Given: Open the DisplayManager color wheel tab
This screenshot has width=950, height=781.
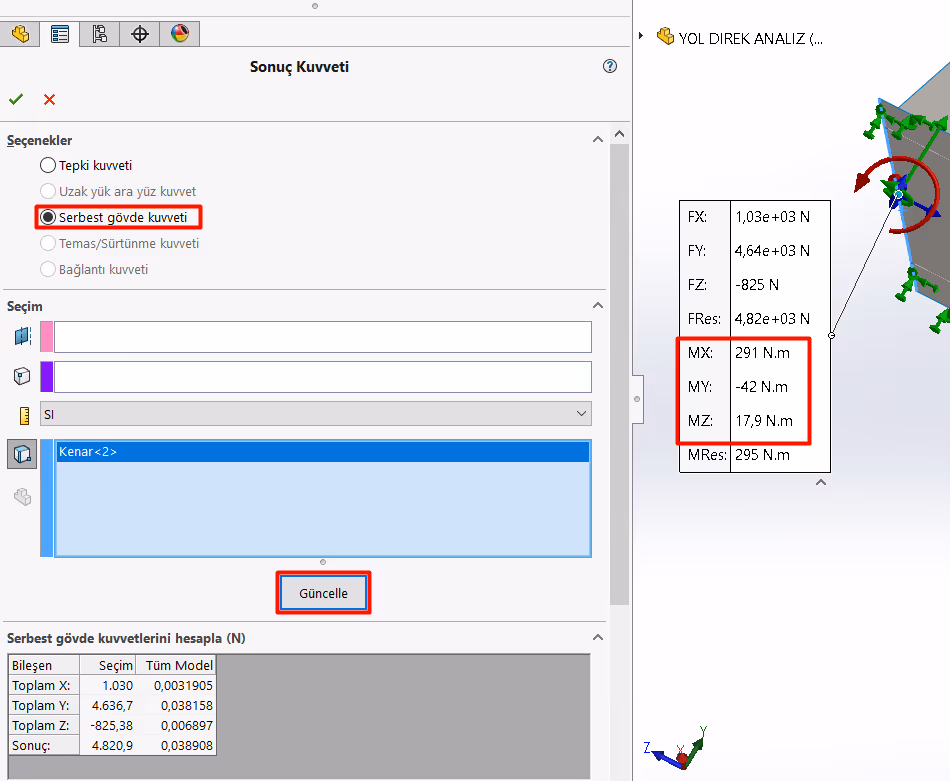Looking at the screenshot, I should pos(180,34).
